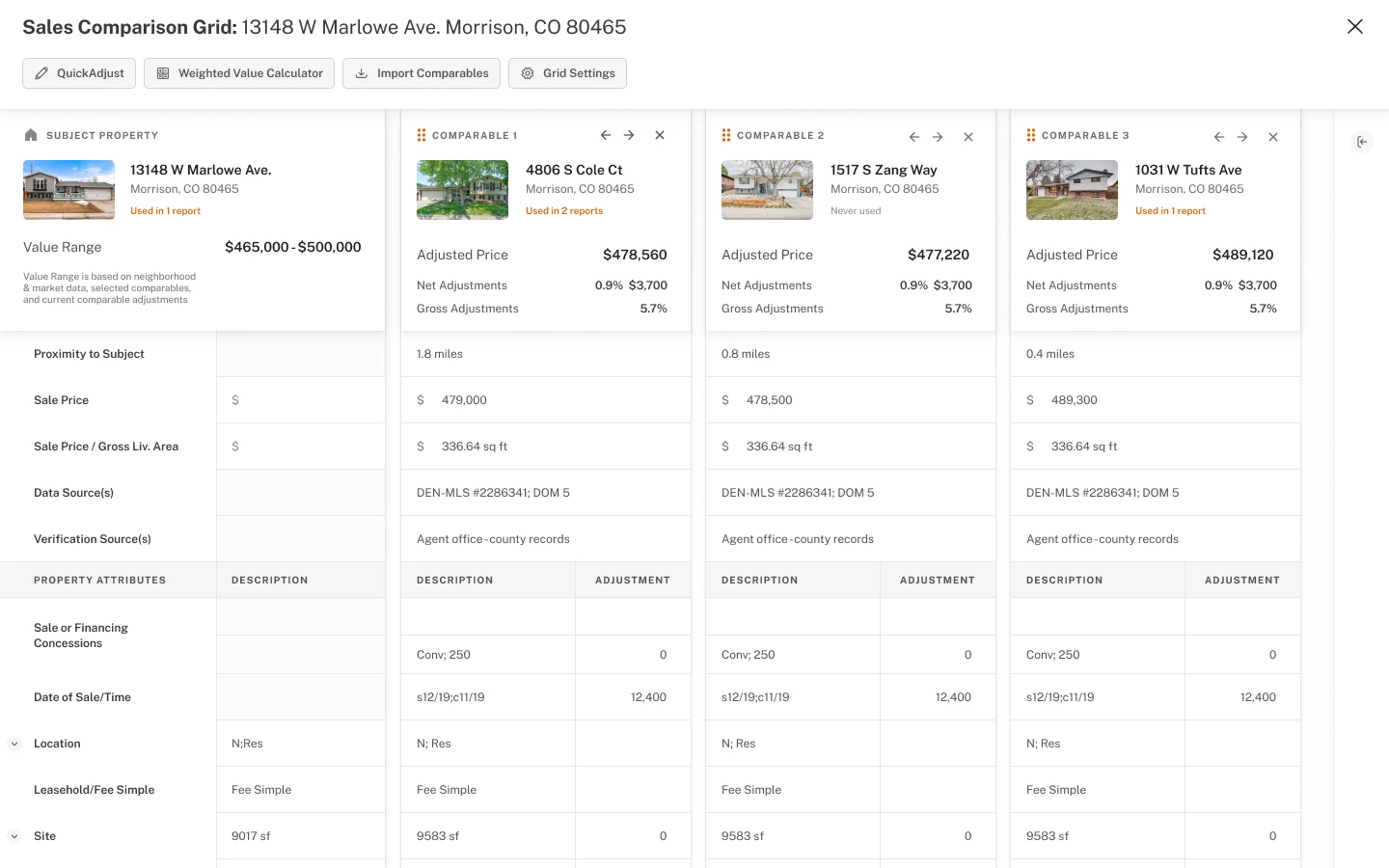
Task: Open the subject property photo thumbnail
Action: click(x=68, y=190)
